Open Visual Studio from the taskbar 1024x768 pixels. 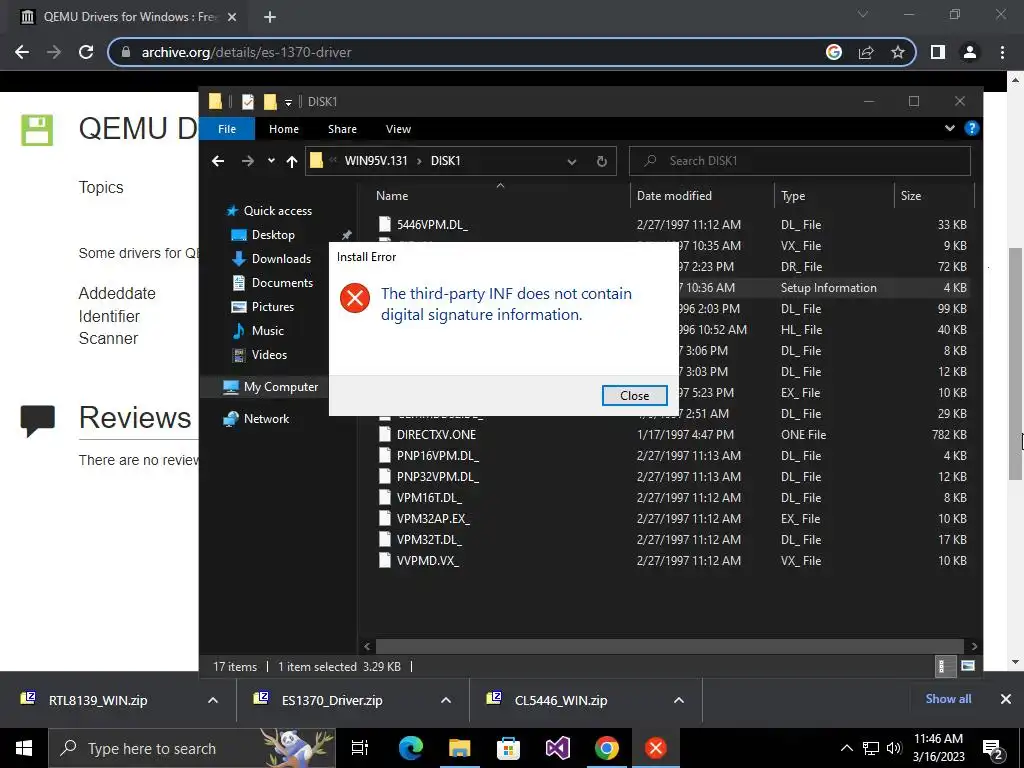[558, 748]
